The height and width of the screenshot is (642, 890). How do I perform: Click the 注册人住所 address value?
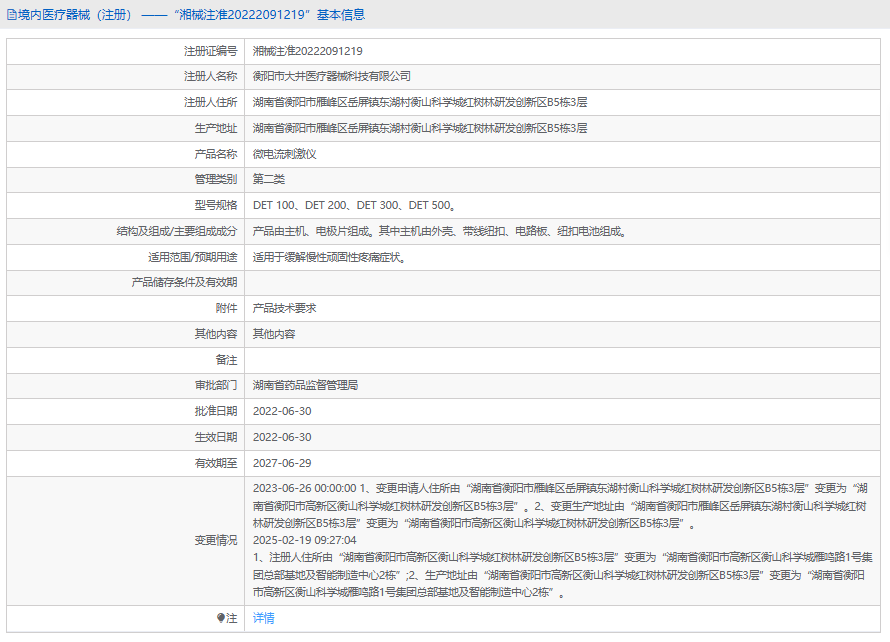[x=420, y=102]
